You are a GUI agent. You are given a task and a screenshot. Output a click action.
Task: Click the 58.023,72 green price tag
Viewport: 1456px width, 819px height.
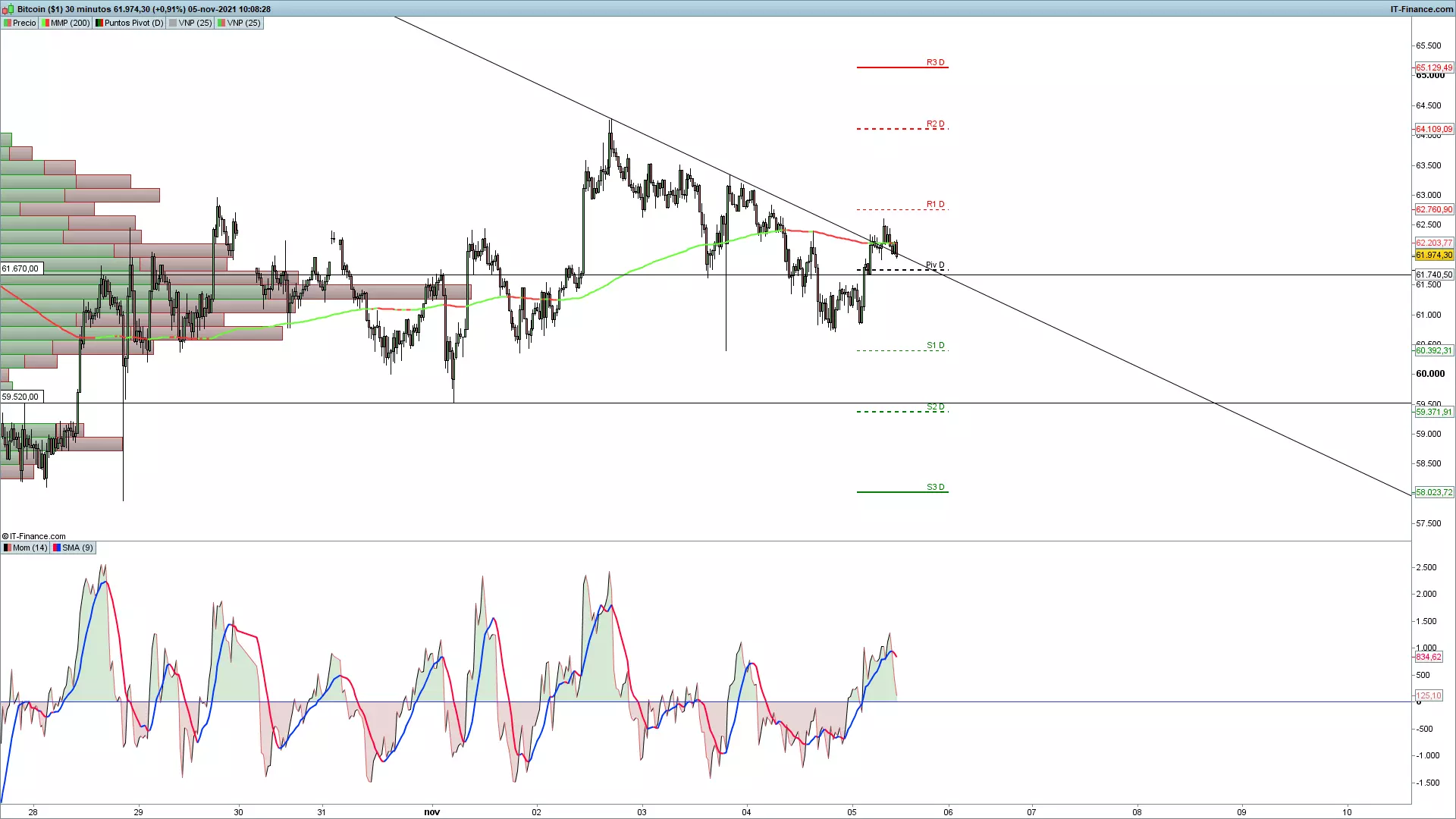1434,492
